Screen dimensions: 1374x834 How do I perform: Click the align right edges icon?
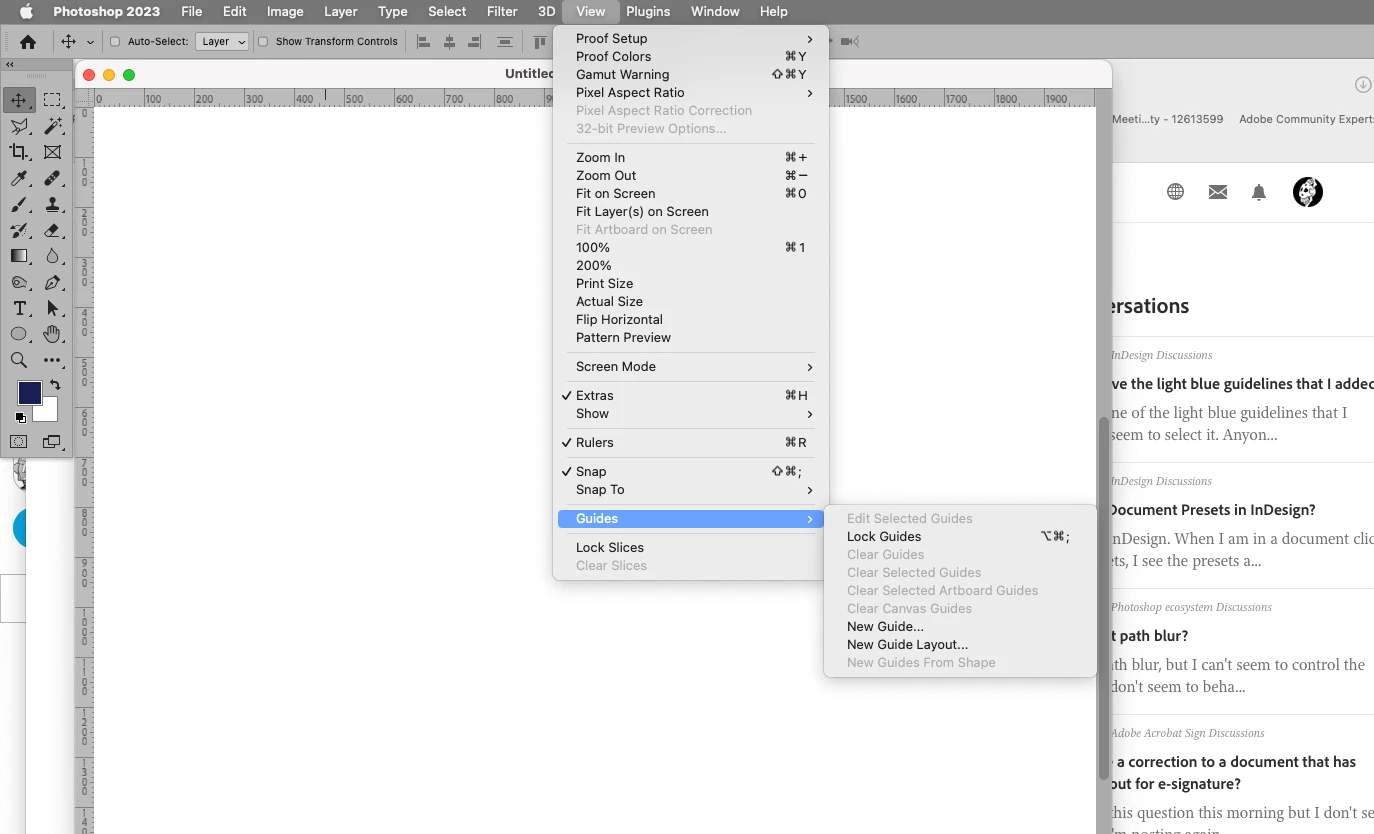click(475, 41)
